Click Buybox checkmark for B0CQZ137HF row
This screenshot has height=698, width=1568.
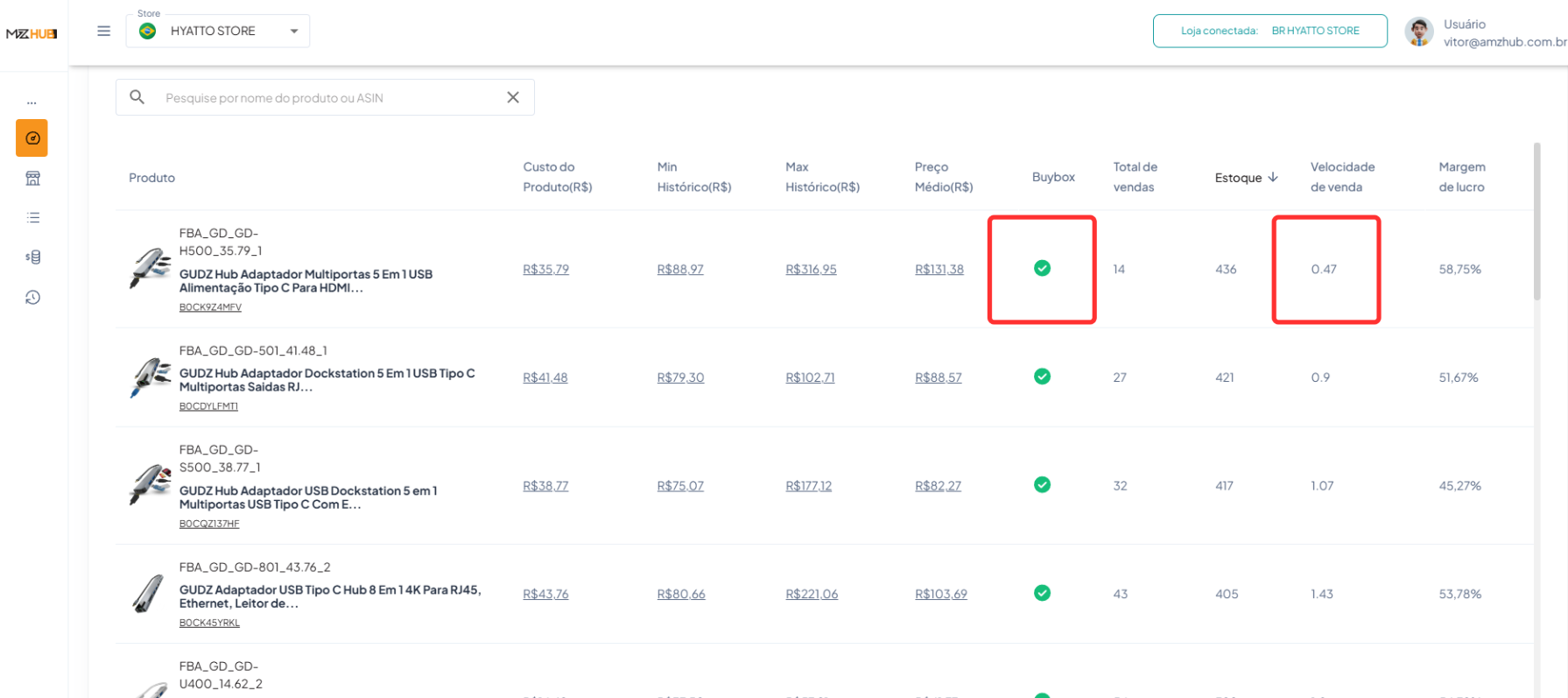1042,484
